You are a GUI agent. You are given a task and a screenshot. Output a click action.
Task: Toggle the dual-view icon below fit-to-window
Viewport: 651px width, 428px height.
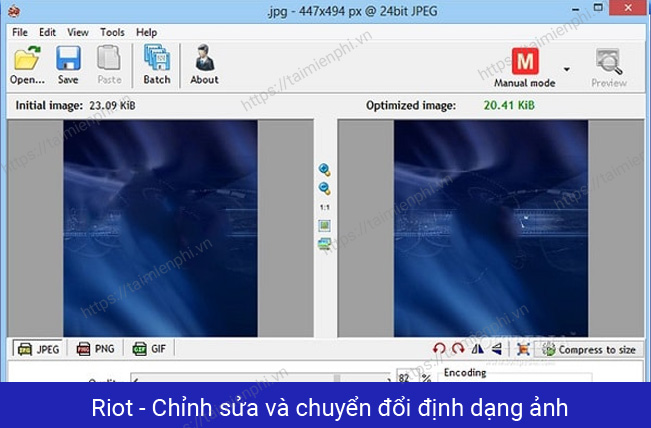[324, 243]
